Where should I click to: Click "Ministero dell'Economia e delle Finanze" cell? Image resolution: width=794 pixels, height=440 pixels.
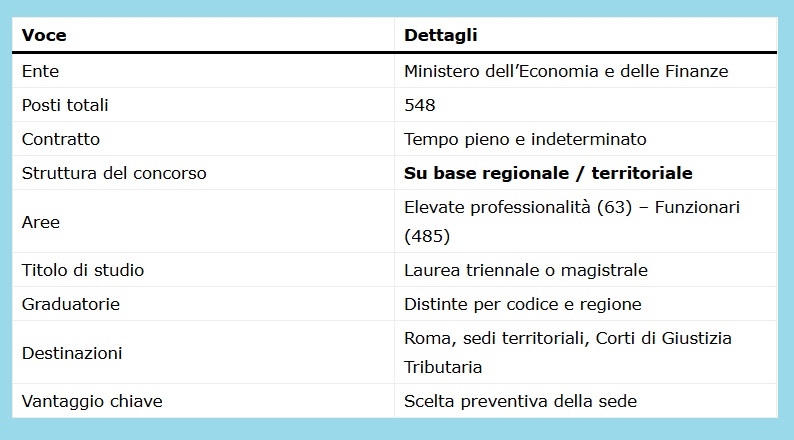point(566,71)
